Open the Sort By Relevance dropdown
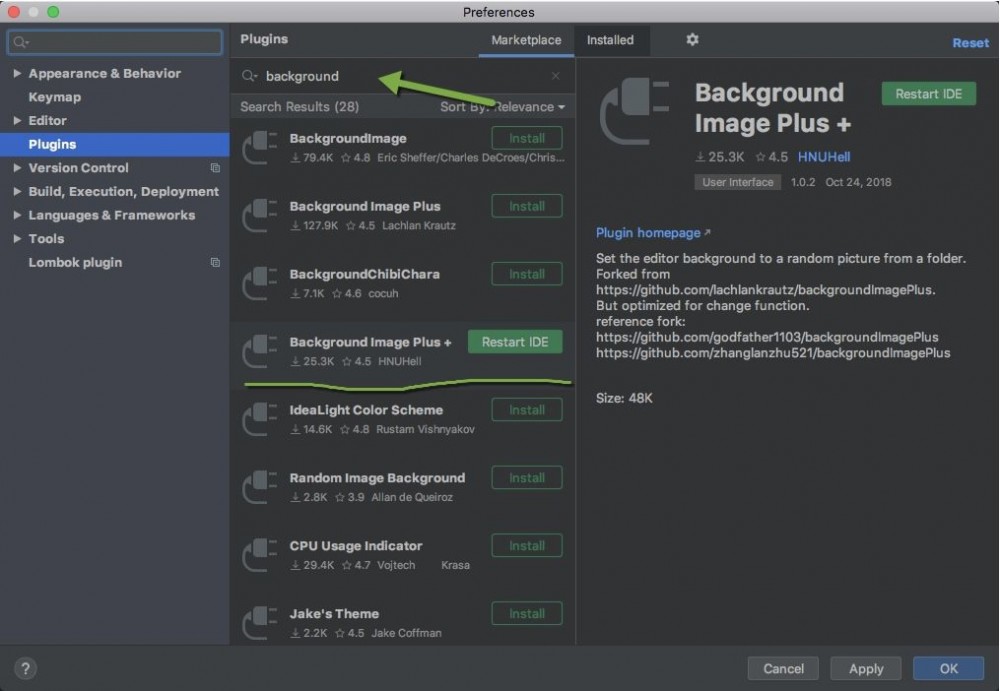1000x691 pixels. [x=502, y=107]
